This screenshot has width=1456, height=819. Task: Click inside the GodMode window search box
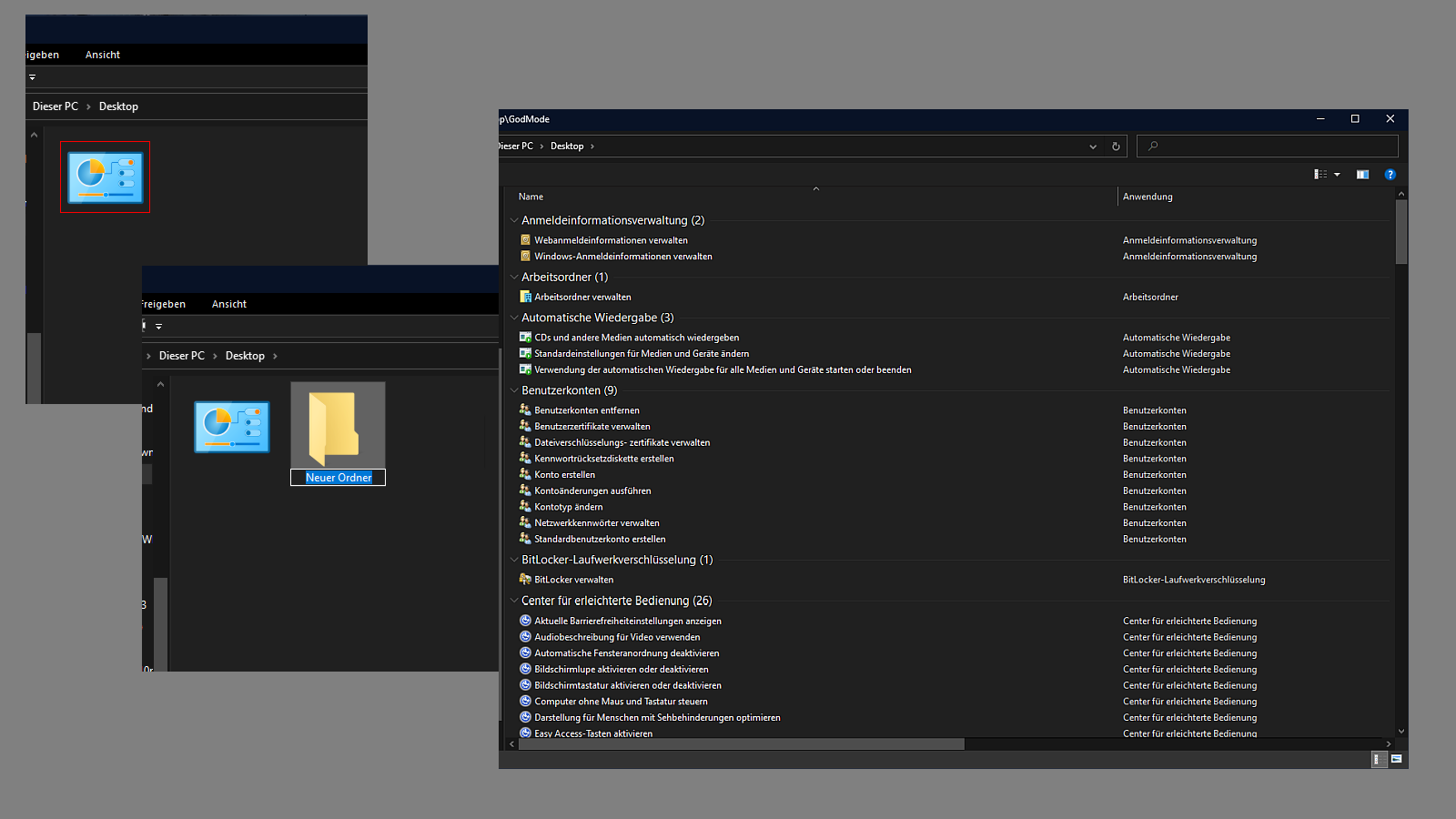pos(1274,147)
